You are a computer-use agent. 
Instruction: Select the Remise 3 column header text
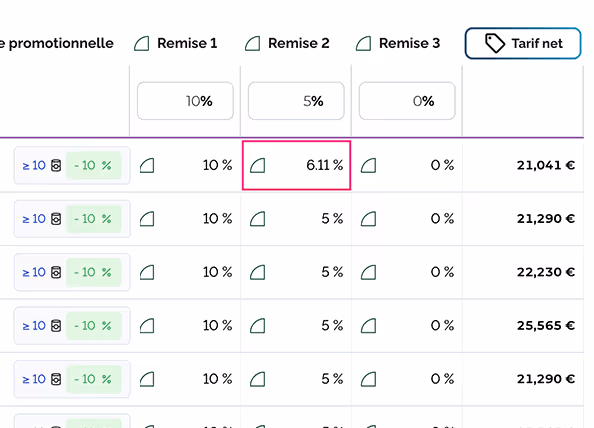pyautogui.click(x=410, y=43)
